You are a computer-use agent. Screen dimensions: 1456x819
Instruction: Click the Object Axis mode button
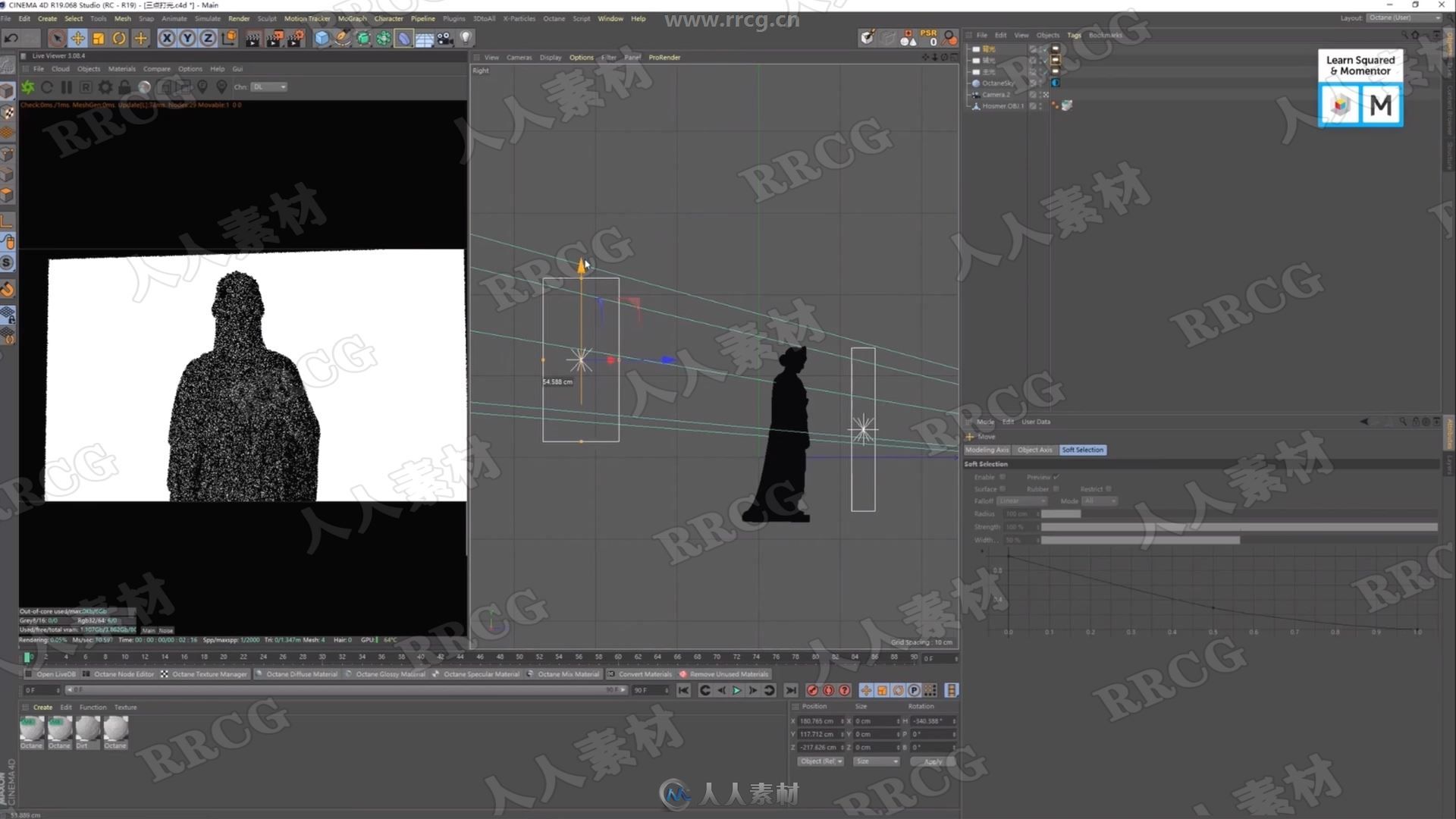click(1034, 449)
